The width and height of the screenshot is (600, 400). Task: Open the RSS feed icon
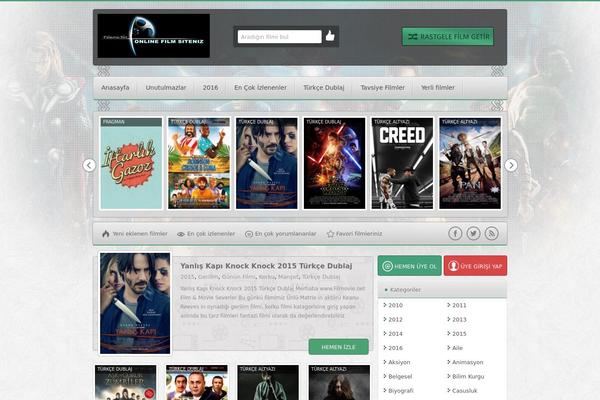492,233
